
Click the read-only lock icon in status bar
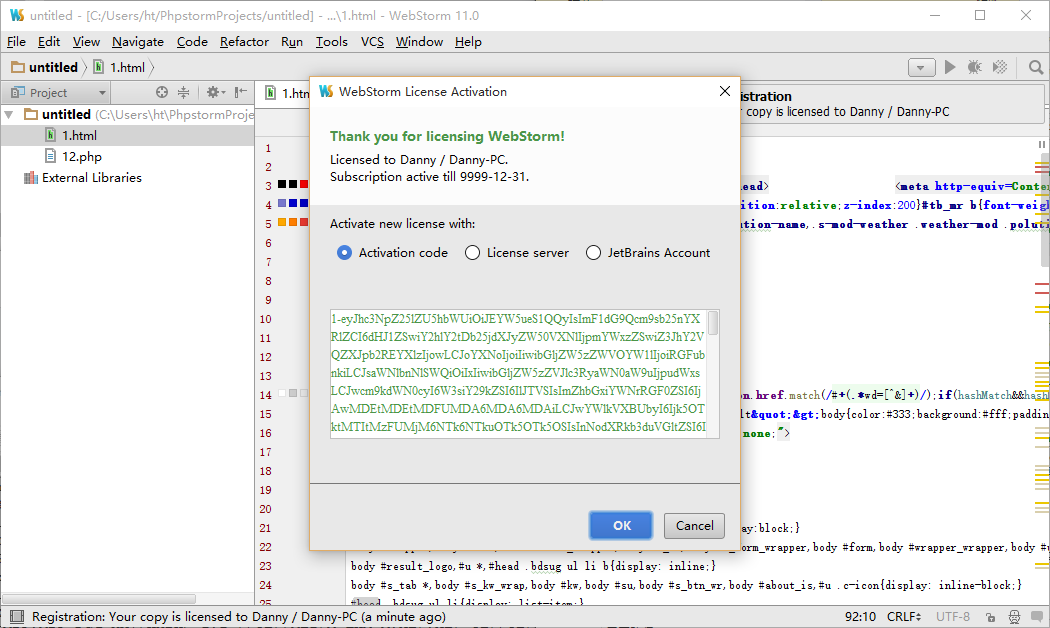click(x=989, y=617)
